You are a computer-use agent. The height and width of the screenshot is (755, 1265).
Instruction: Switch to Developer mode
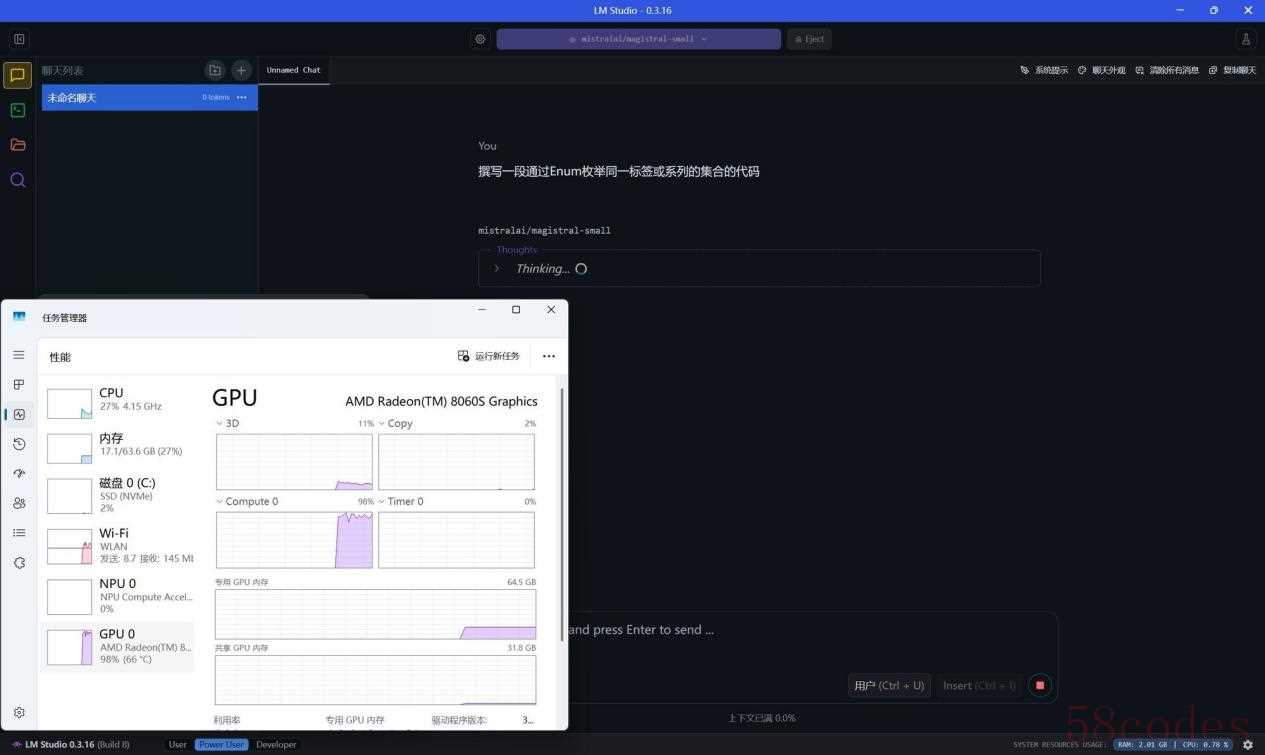point(276,745)
